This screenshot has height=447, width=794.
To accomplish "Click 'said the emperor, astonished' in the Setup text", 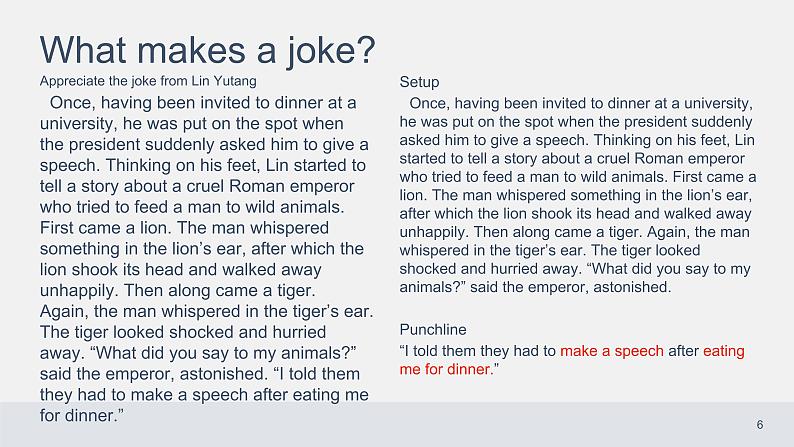I will point(570,287).
